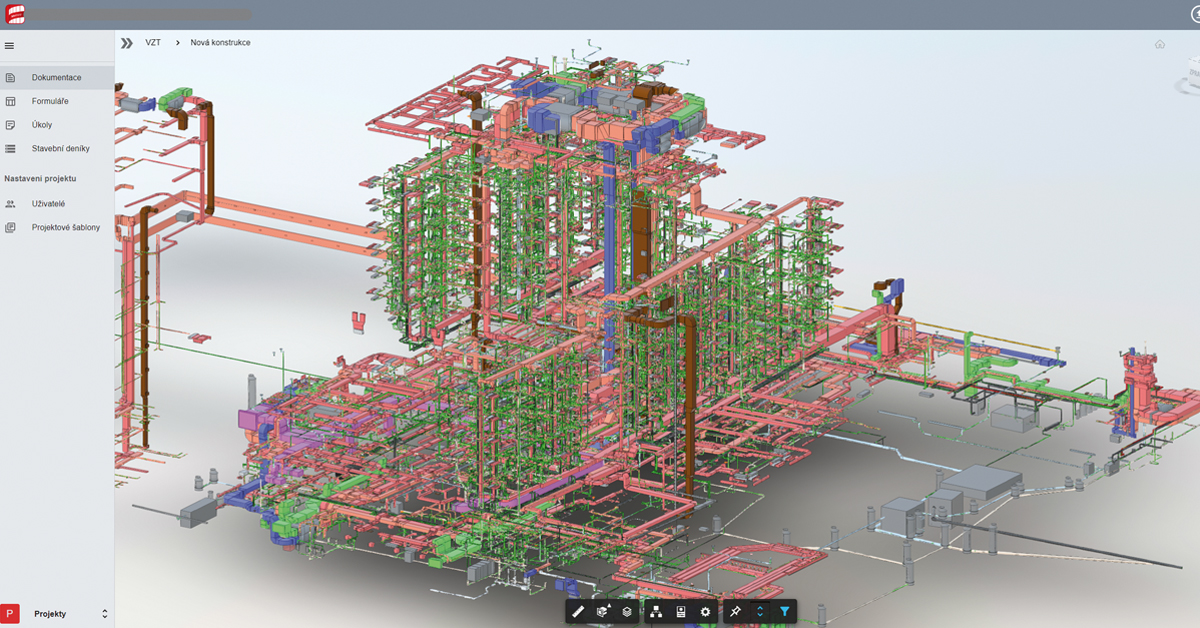The image size is (1200, 628).
Task: Go to Úkoly section
Action: coord(57,125)
